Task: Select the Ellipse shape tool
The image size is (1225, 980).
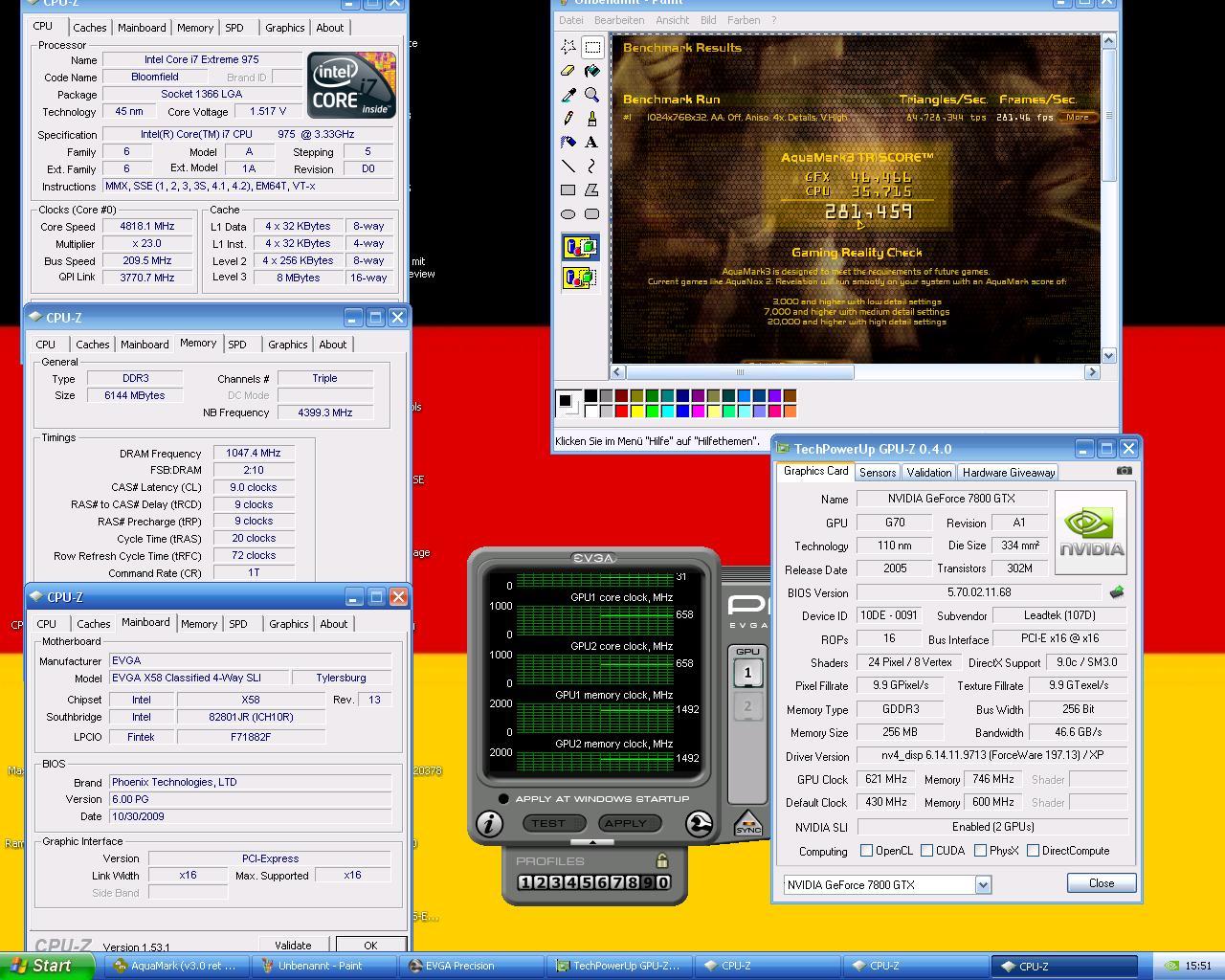Action: tap(568, 214)
